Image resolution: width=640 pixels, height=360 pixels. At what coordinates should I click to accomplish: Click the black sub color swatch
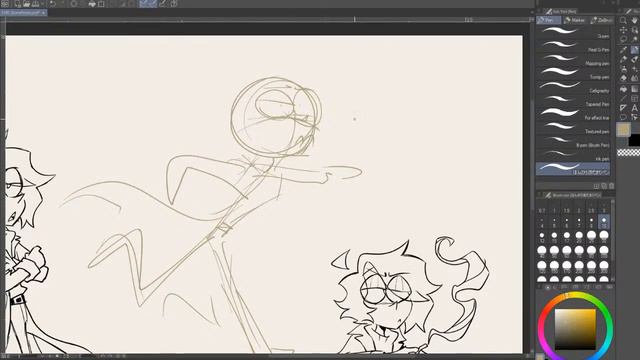634,141
